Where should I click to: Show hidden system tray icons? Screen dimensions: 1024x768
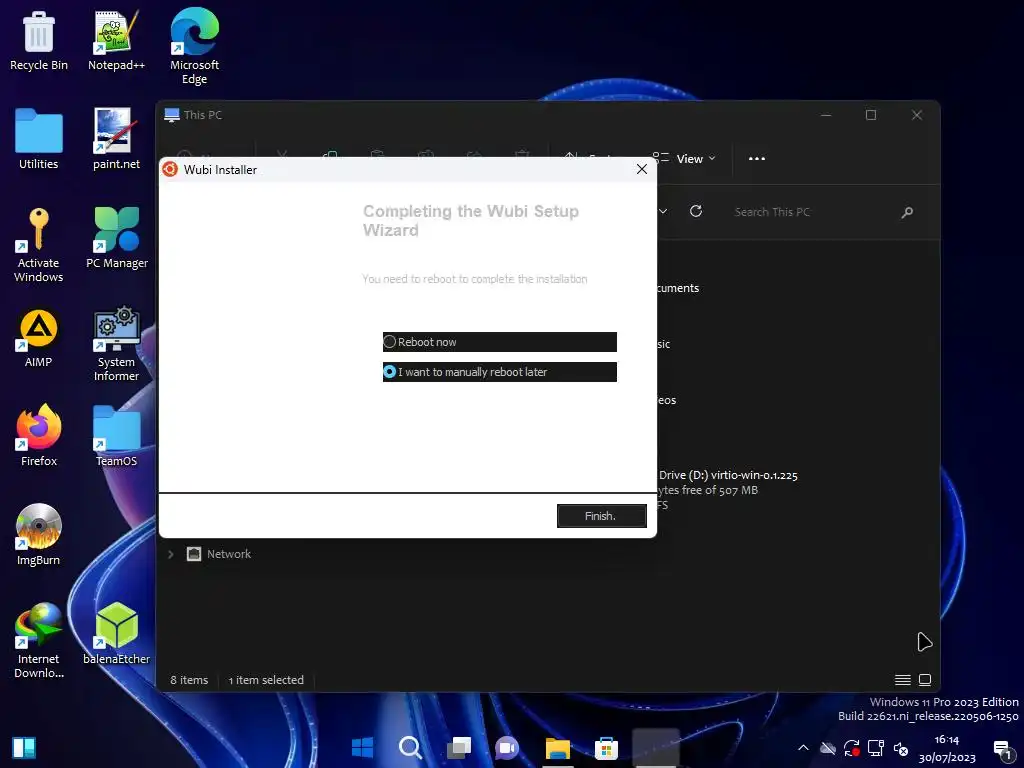click(803, 748)
